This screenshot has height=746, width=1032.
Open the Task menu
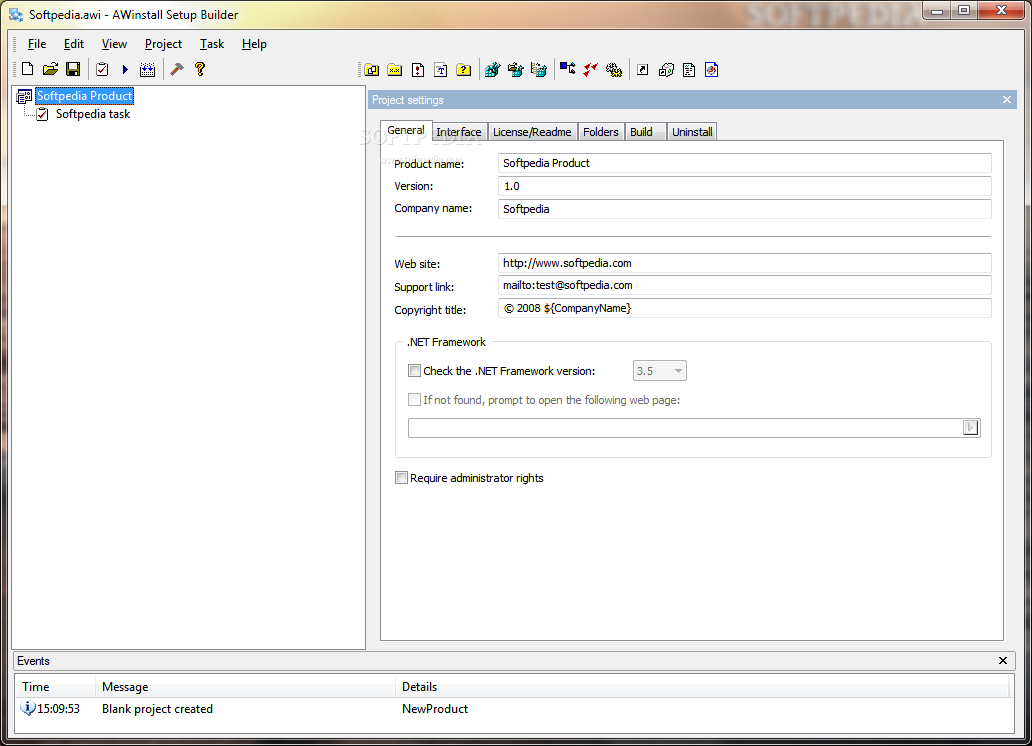point(212,44)
